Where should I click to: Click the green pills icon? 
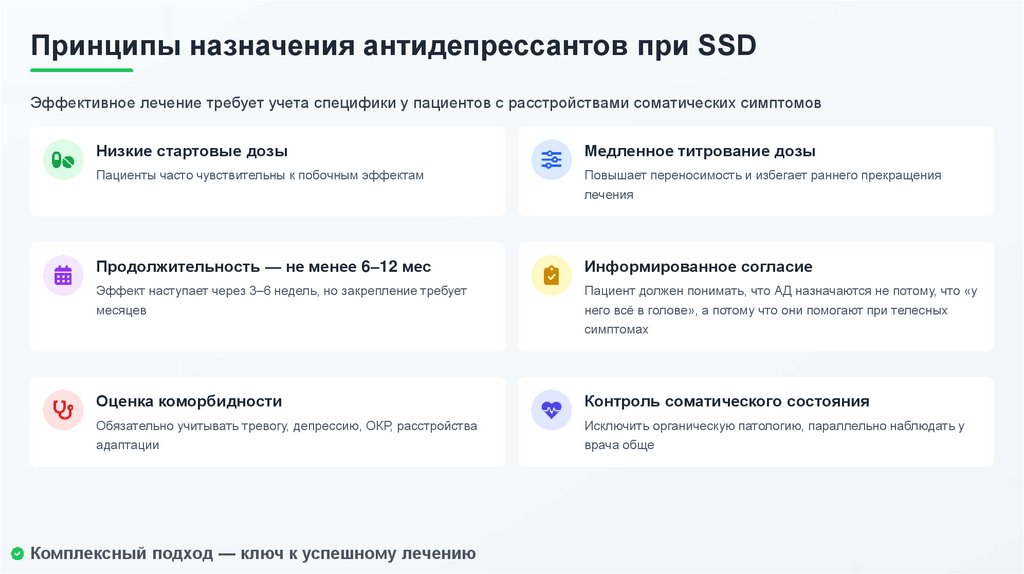tap(63, 160)
